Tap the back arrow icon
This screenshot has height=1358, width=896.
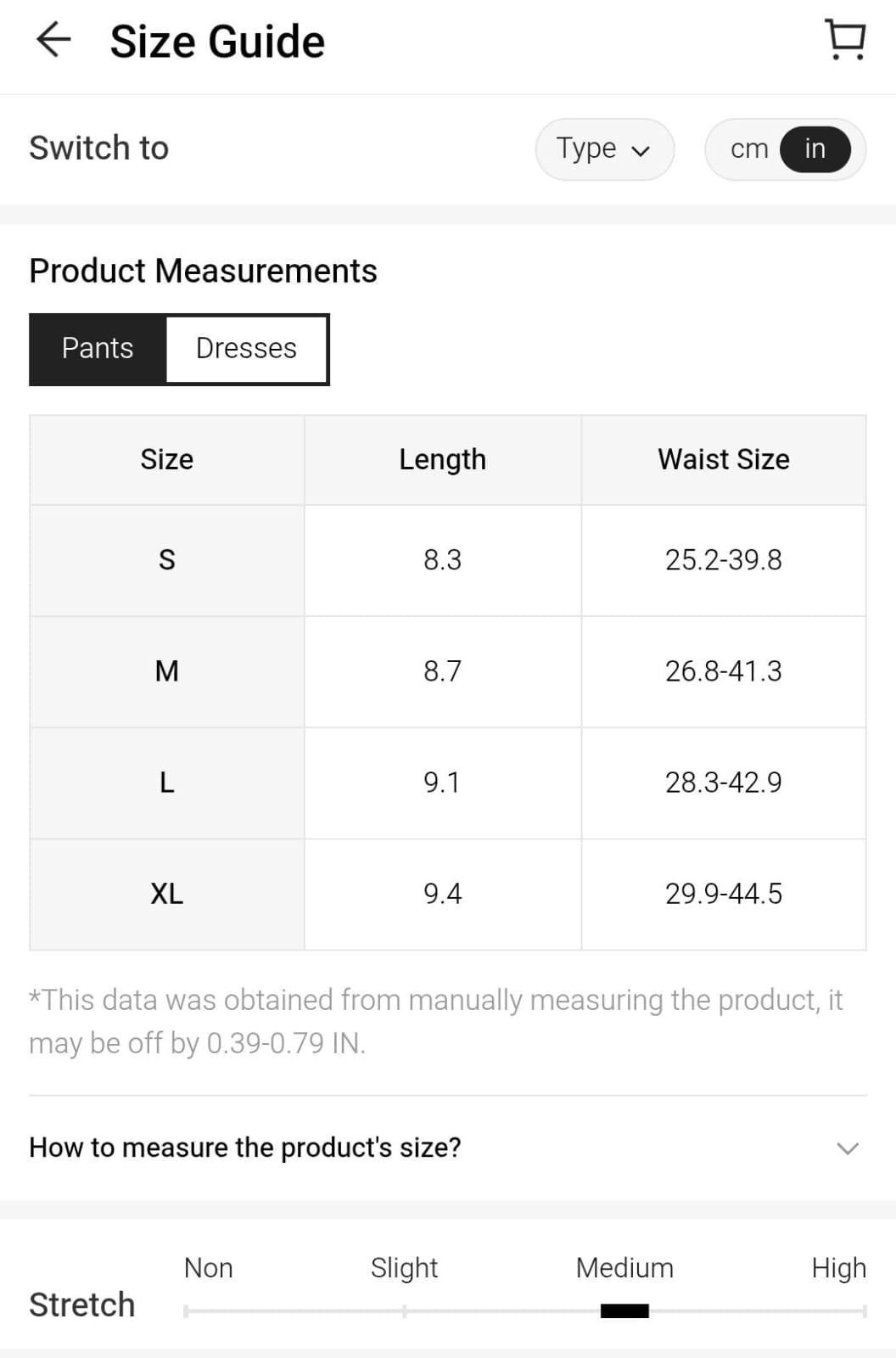[x=53, y=40]
